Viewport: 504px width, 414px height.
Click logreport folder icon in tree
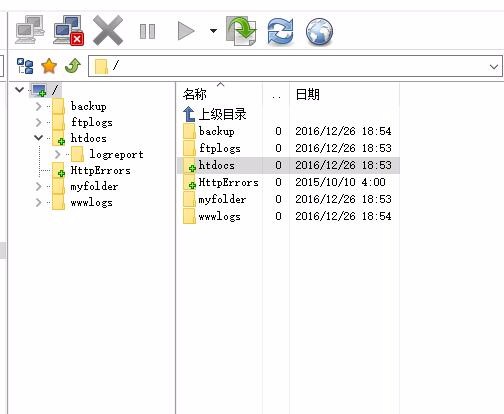pyautogui.click(x=77, y=154)
